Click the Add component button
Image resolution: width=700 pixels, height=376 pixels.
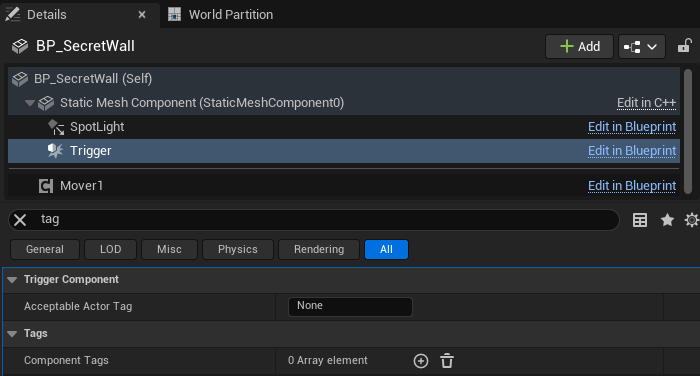579,46
